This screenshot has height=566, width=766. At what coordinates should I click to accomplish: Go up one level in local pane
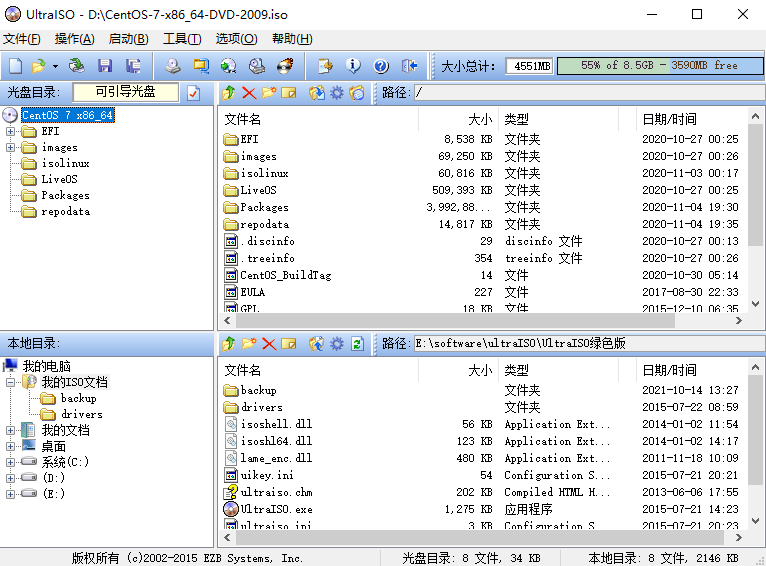(x=229, y=343)
